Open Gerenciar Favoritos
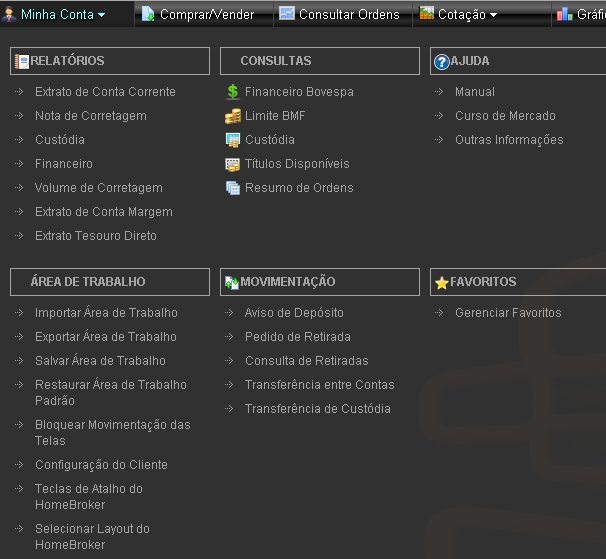Viewport: 606px width, 559px height. (x=508, y=313)
